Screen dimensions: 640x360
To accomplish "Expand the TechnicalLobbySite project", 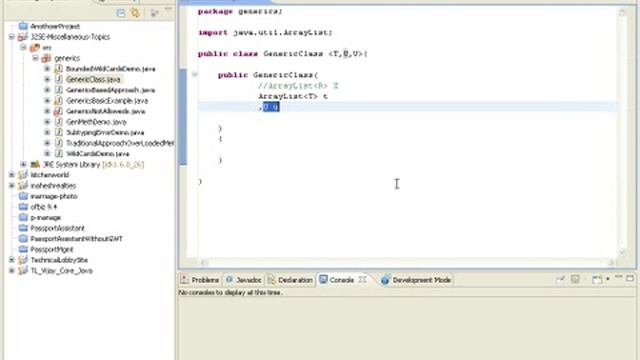I will [12, 260].
